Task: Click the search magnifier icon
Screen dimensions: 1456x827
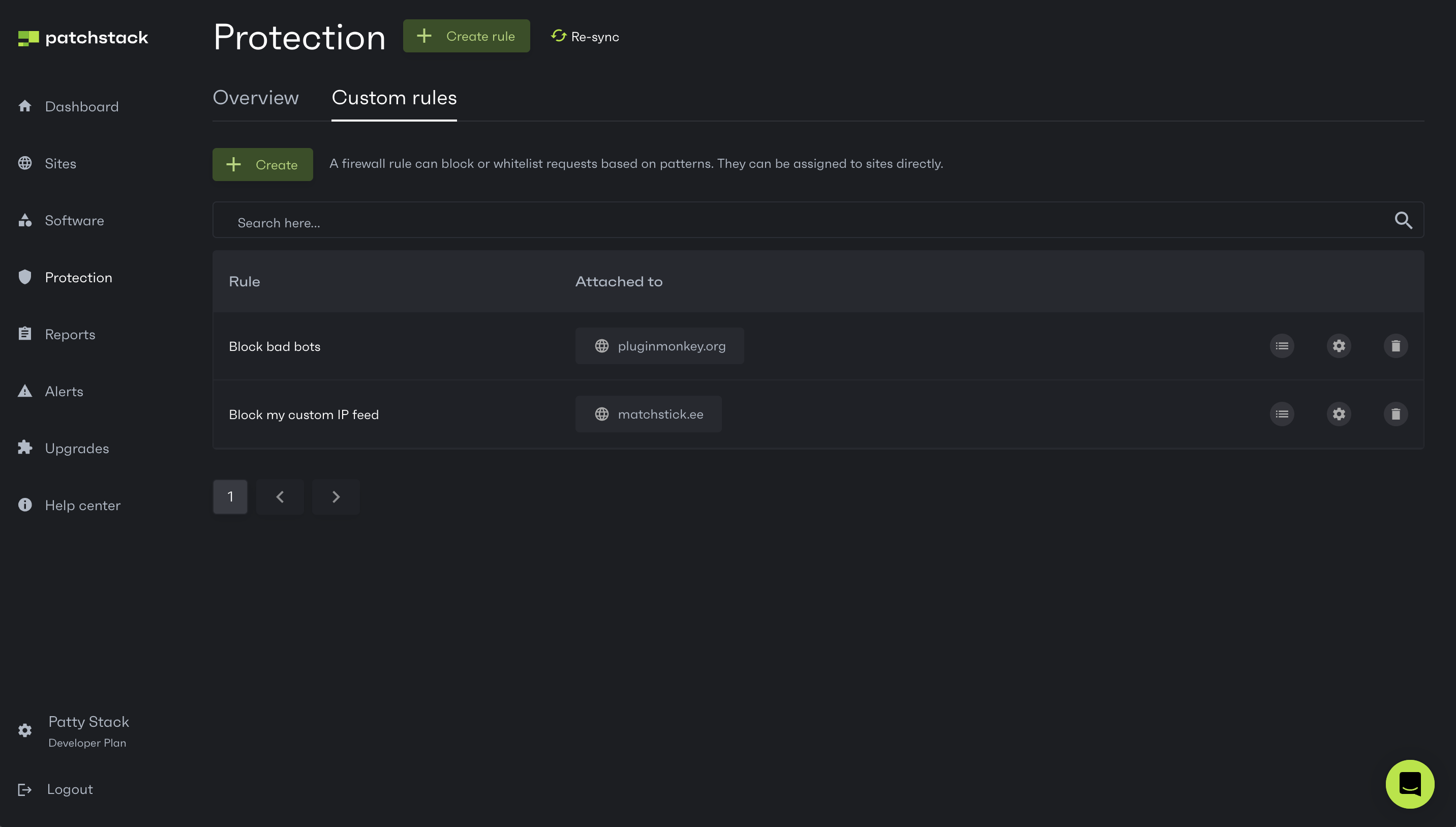Action: click(x=1403, y=220)
